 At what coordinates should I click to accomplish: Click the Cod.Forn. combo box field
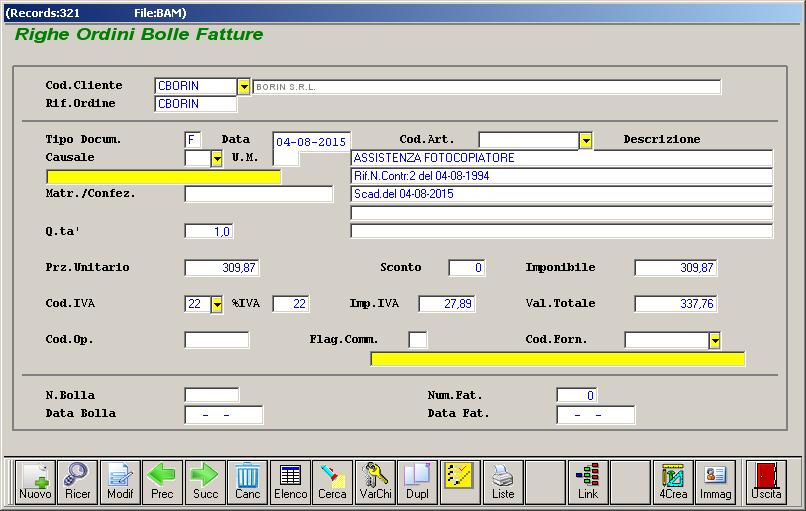click(x=667, y=340)
